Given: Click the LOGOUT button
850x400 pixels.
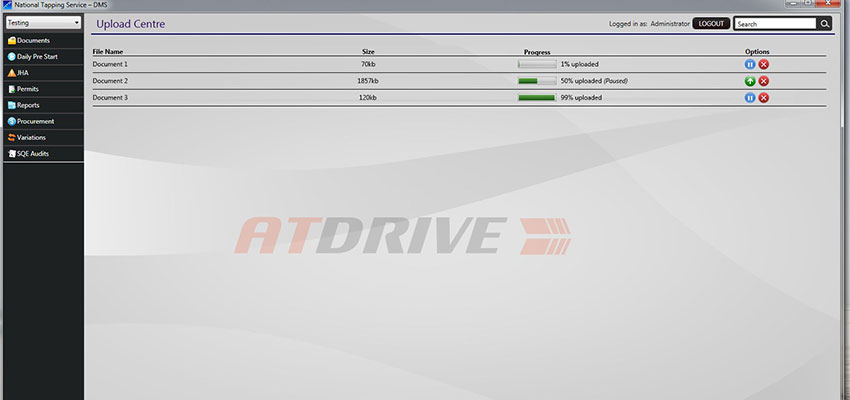Looking at the screenshot, I should tap(711, 24).
